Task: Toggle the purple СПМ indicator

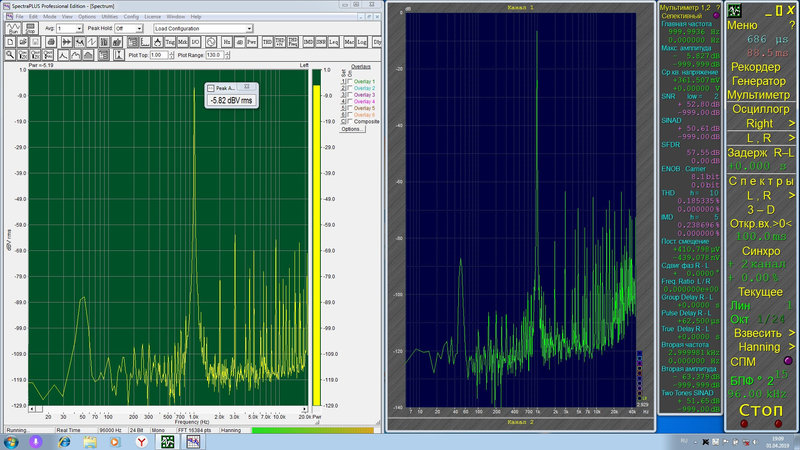Action: coord(788,361)
